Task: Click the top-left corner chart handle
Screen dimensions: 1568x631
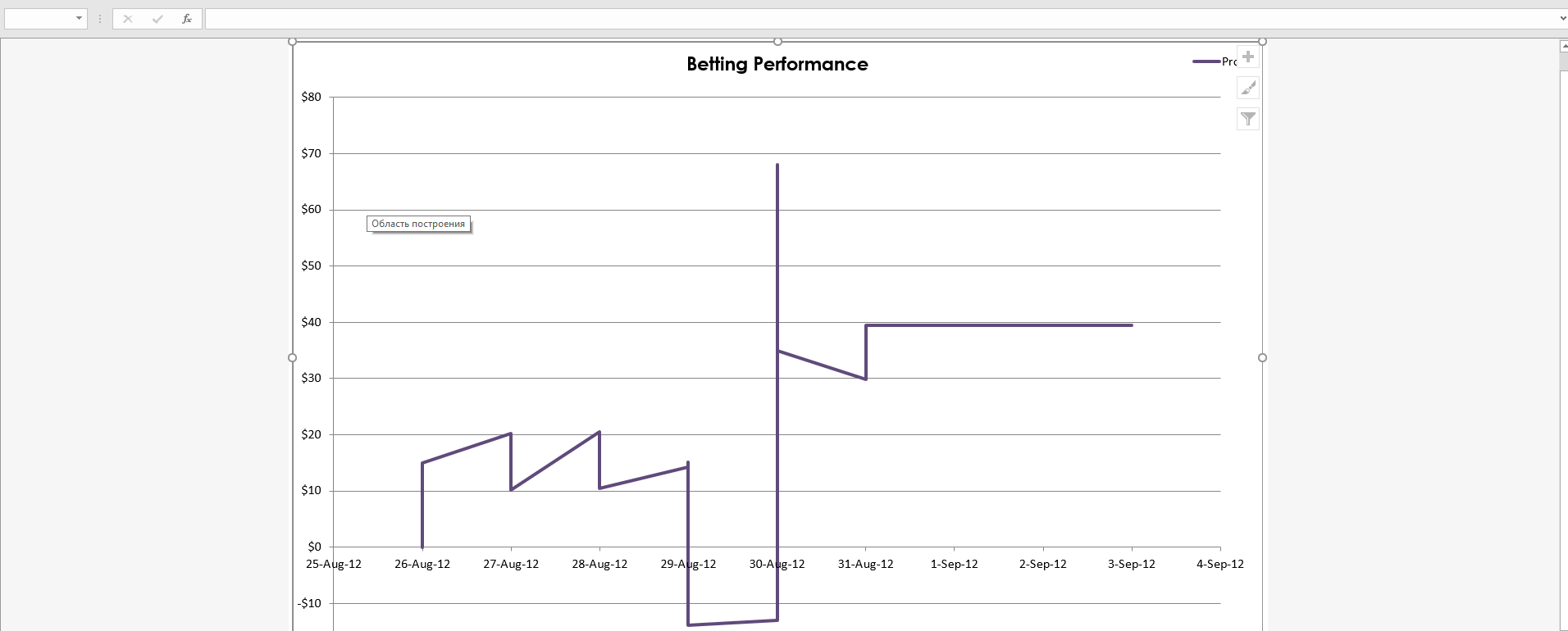Action: pos(292,42)
